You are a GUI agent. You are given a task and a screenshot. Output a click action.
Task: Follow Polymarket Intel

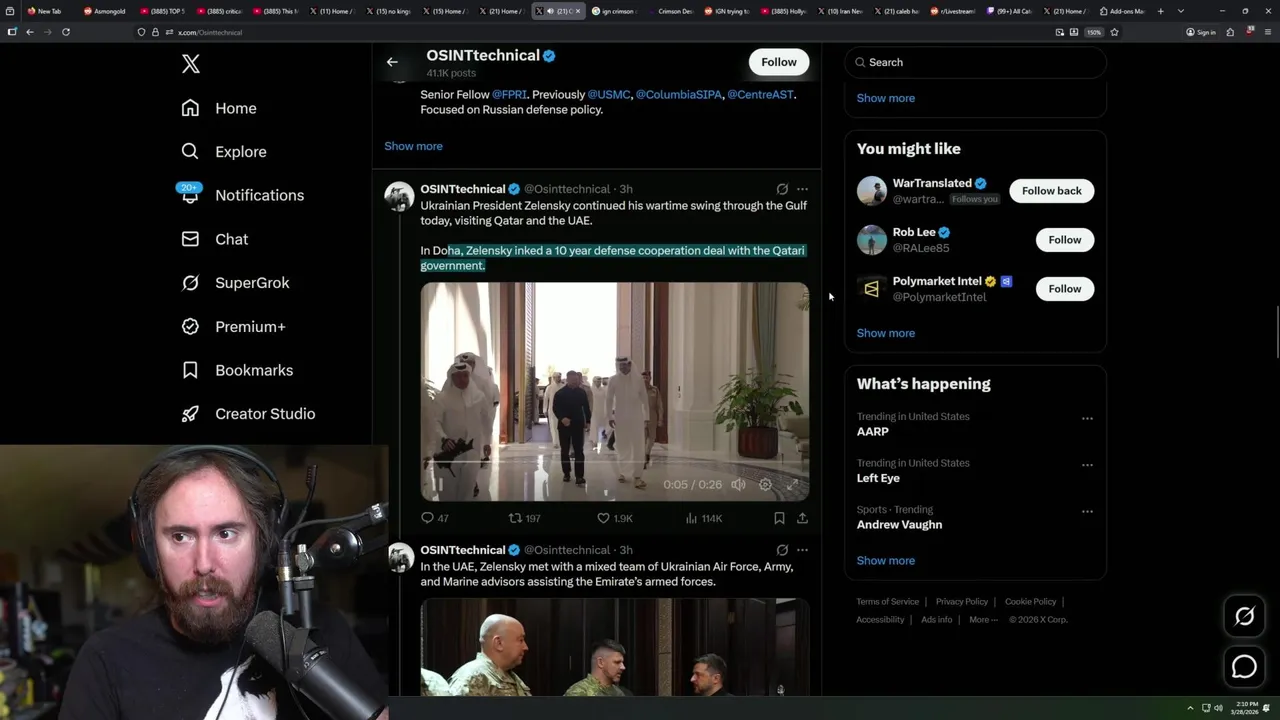coord(1065,289)
